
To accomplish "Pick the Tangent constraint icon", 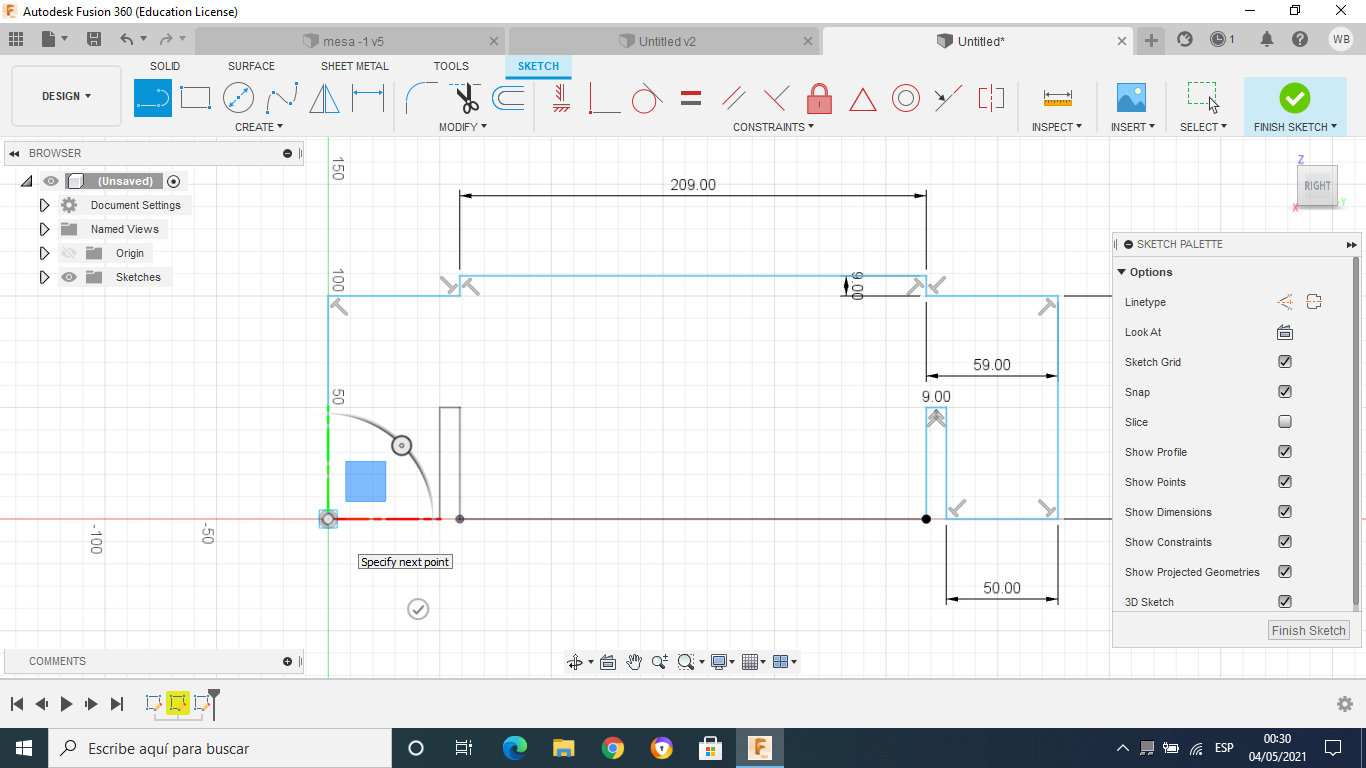I will click(x=647, y=98).
